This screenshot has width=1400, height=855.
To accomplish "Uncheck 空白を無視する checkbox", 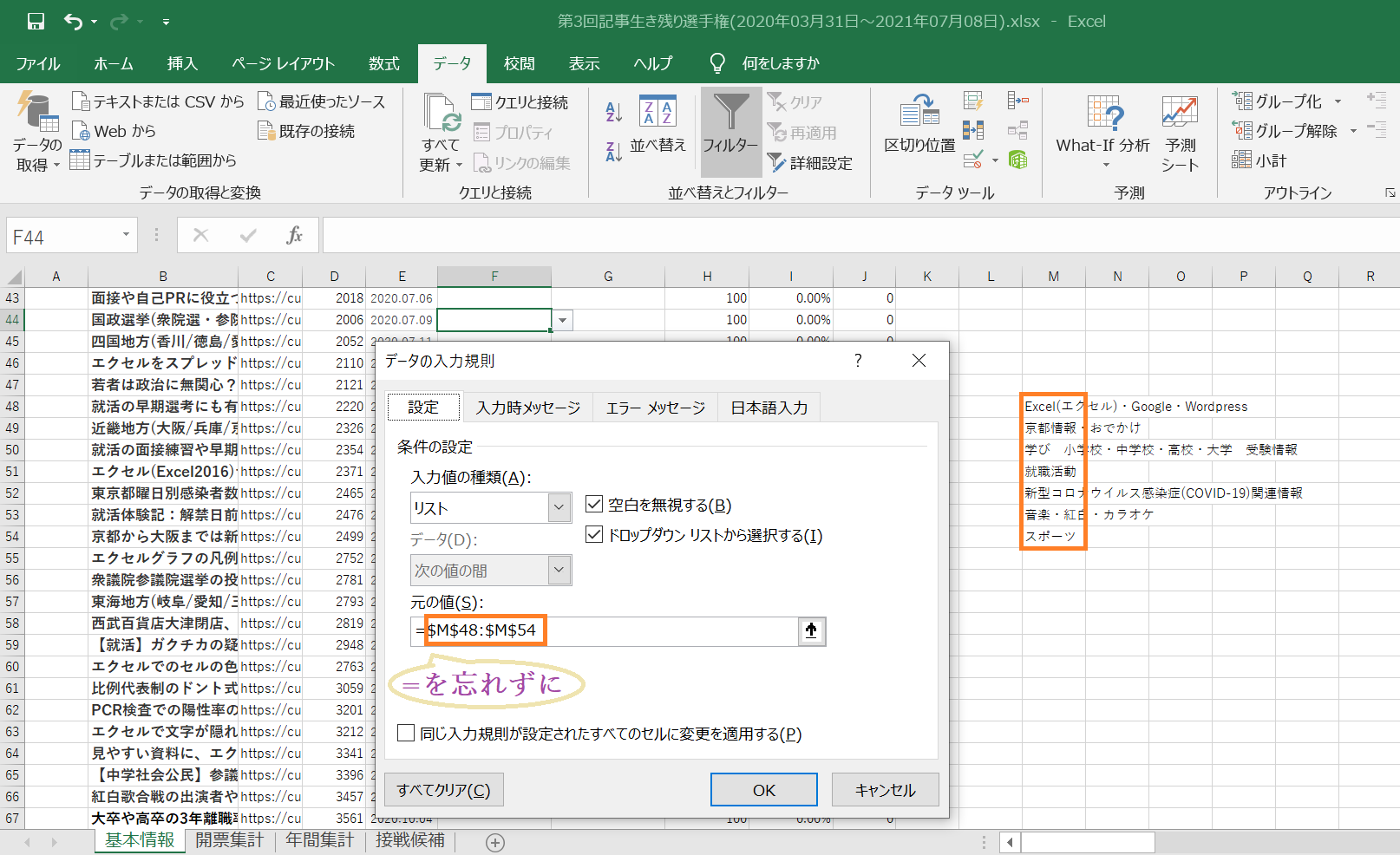I will tap(594, 505).
